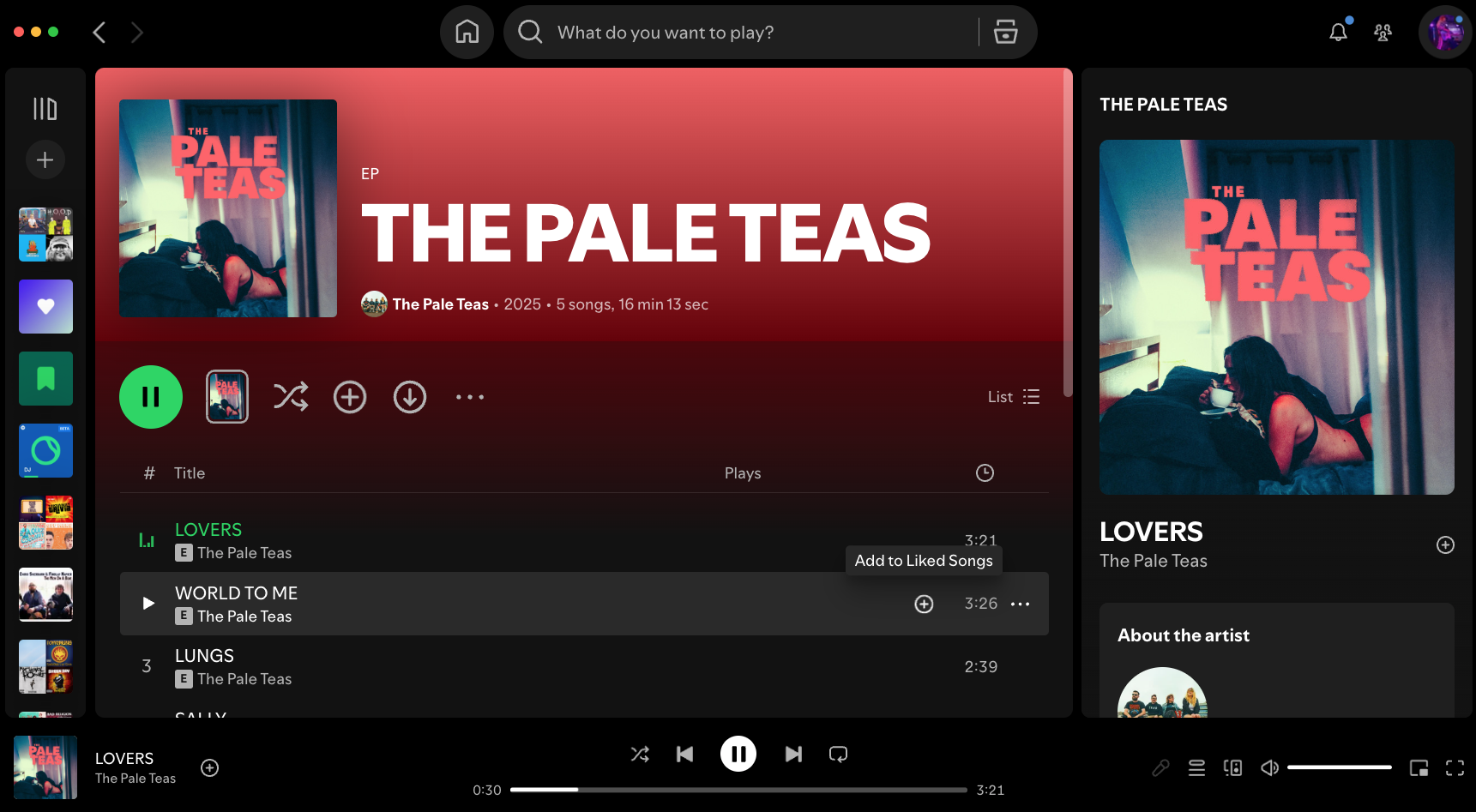The height and width of the screenshot is (812, 1476).
Task: Toggle the lyrics microphone icon
Action: pos(1160,768)
